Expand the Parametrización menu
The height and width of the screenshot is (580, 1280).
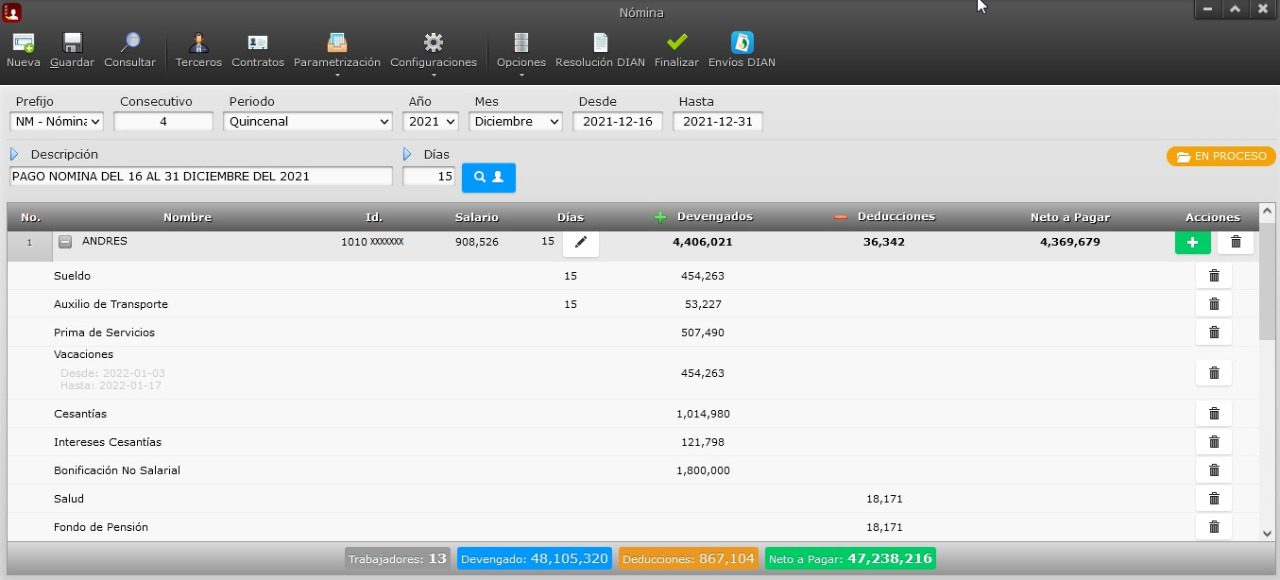[337, 50]
